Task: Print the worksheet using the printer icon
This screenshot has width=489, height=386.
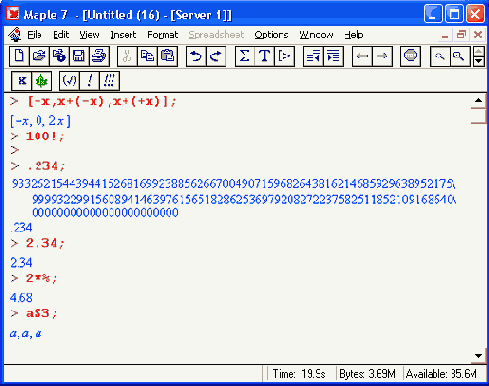Action: [99, 56]
